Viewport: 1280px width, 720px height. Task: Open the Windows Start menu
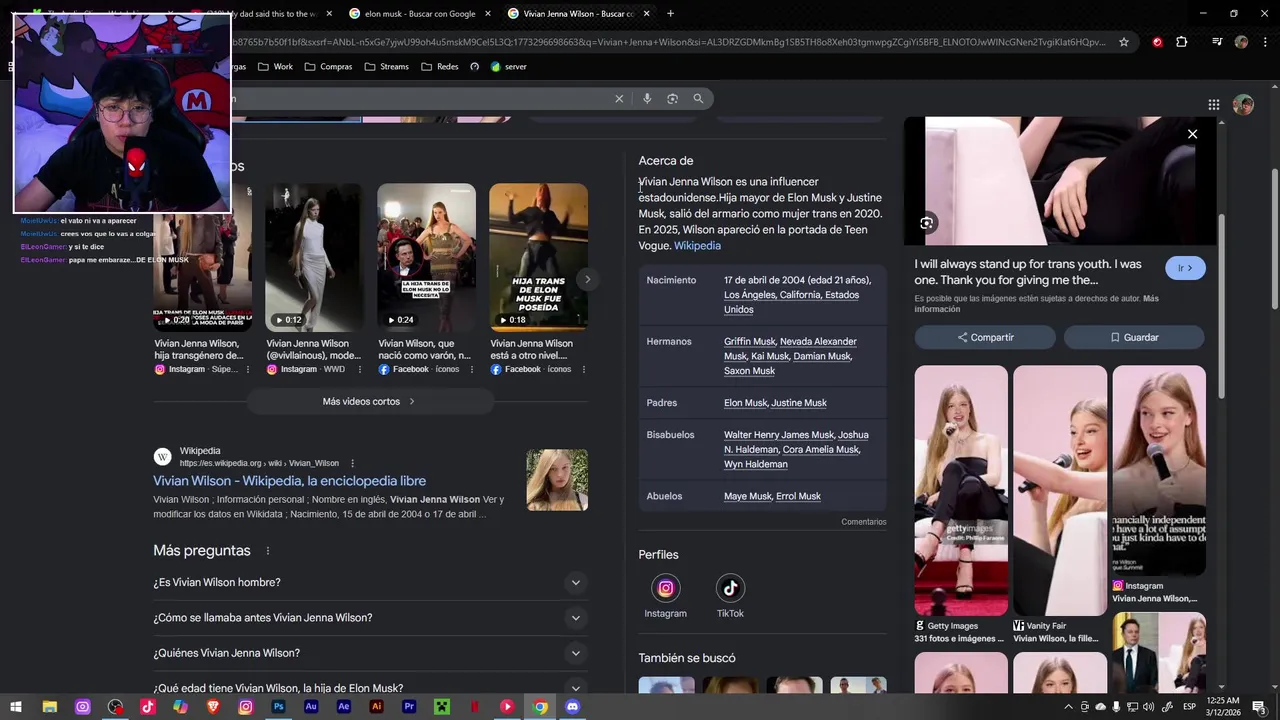[16, 707]
